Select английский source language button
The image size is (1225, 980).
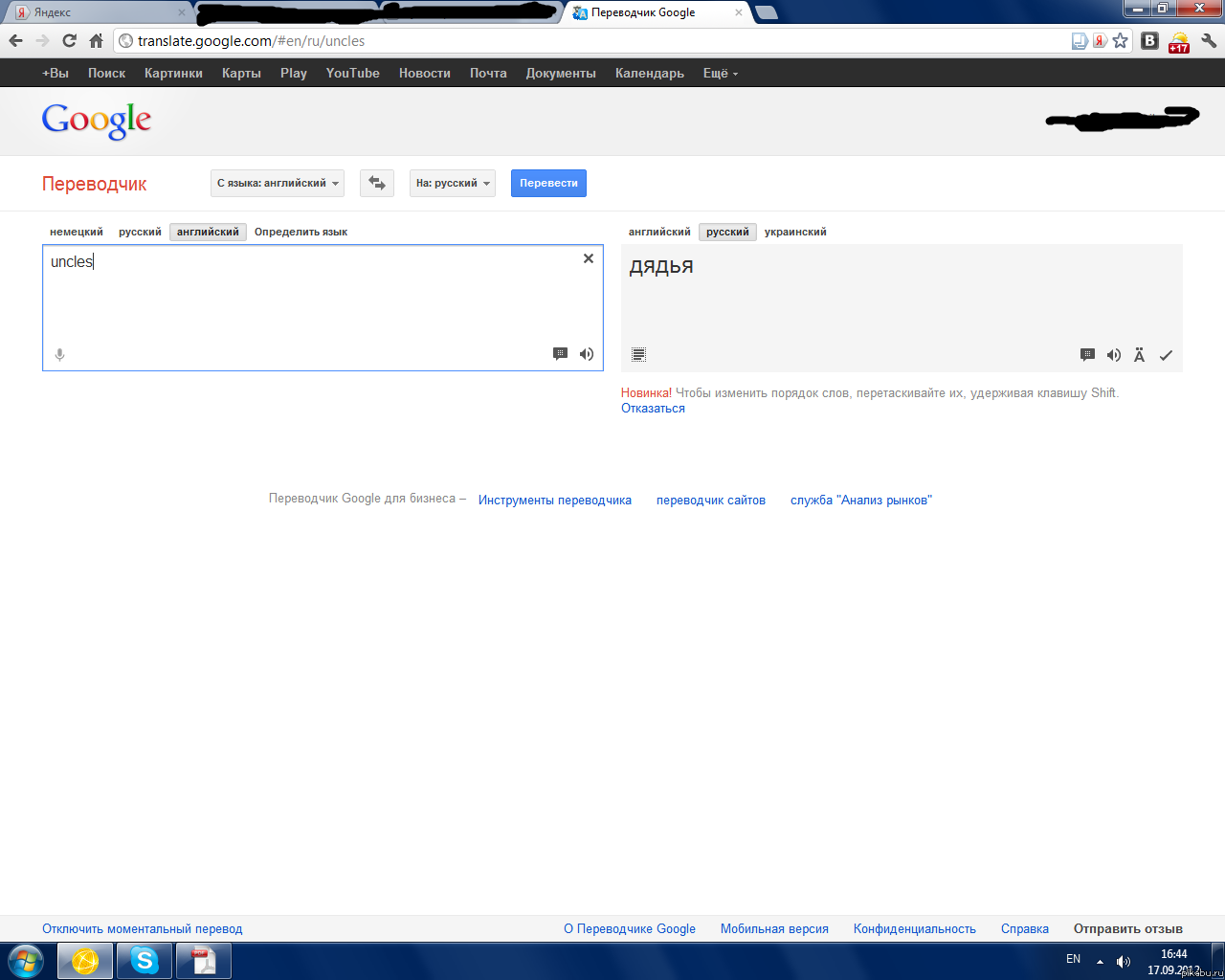click(x=208, y=232)
